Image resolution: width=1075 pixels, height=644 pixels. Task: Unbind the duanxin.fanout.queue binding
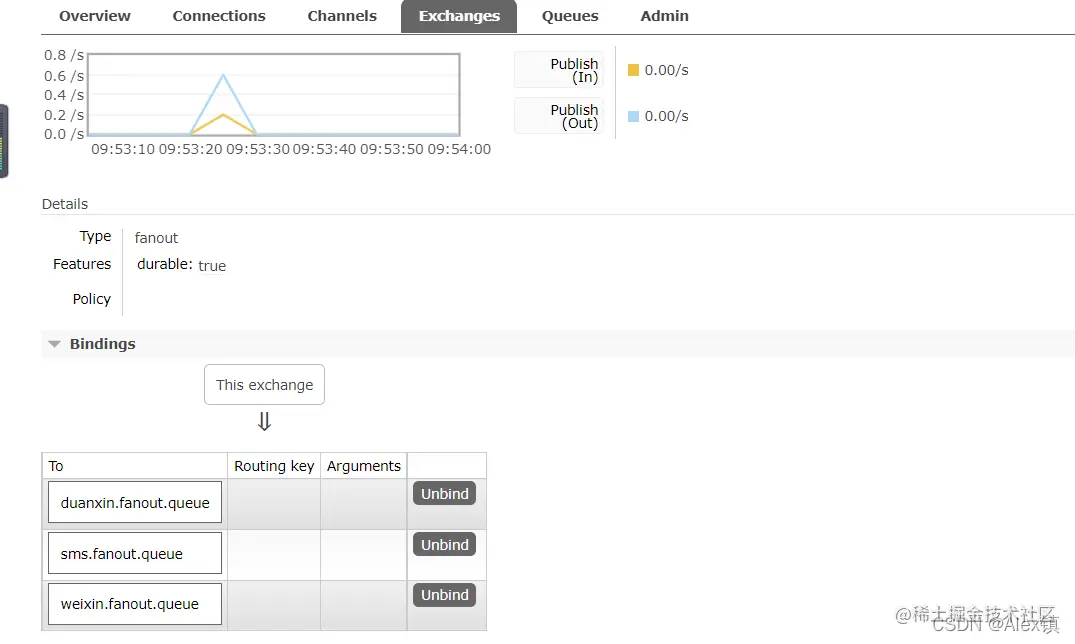click(444, 494)
